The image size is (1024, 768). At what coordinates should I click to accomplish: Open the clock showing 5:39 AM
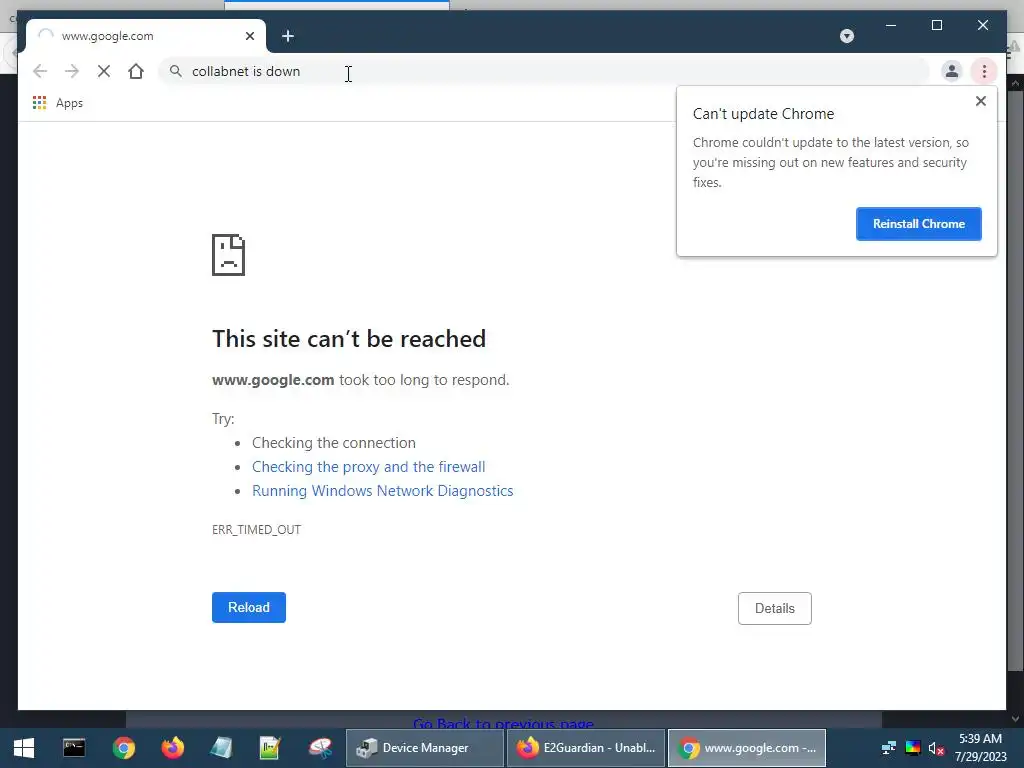coord(981,748)
